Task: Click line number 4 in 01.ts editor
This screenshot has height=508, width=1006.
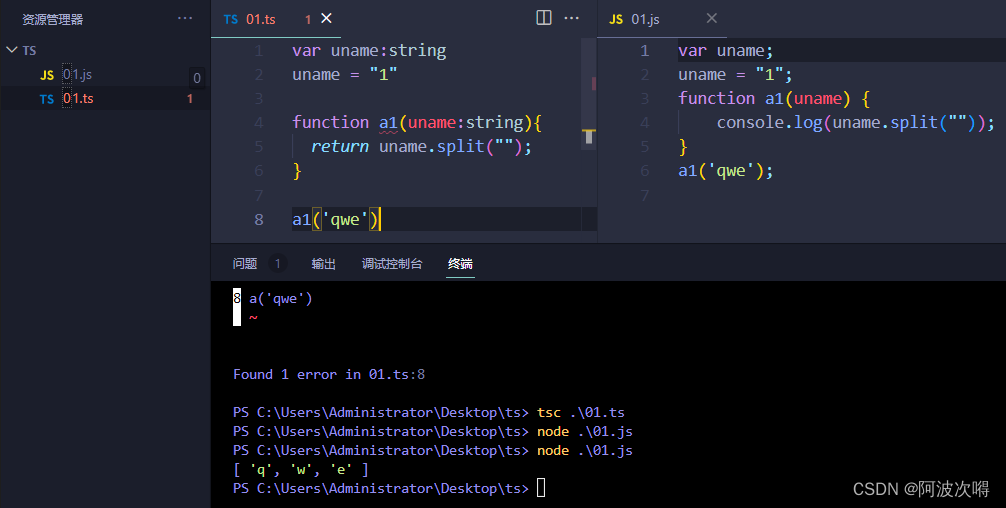Action: (259, 123)
